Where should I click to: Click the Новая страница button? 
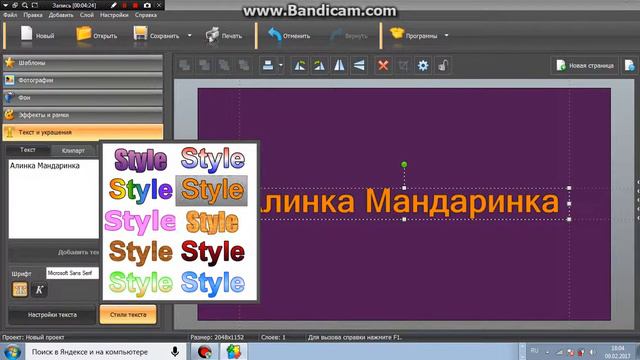click(585, 65)
